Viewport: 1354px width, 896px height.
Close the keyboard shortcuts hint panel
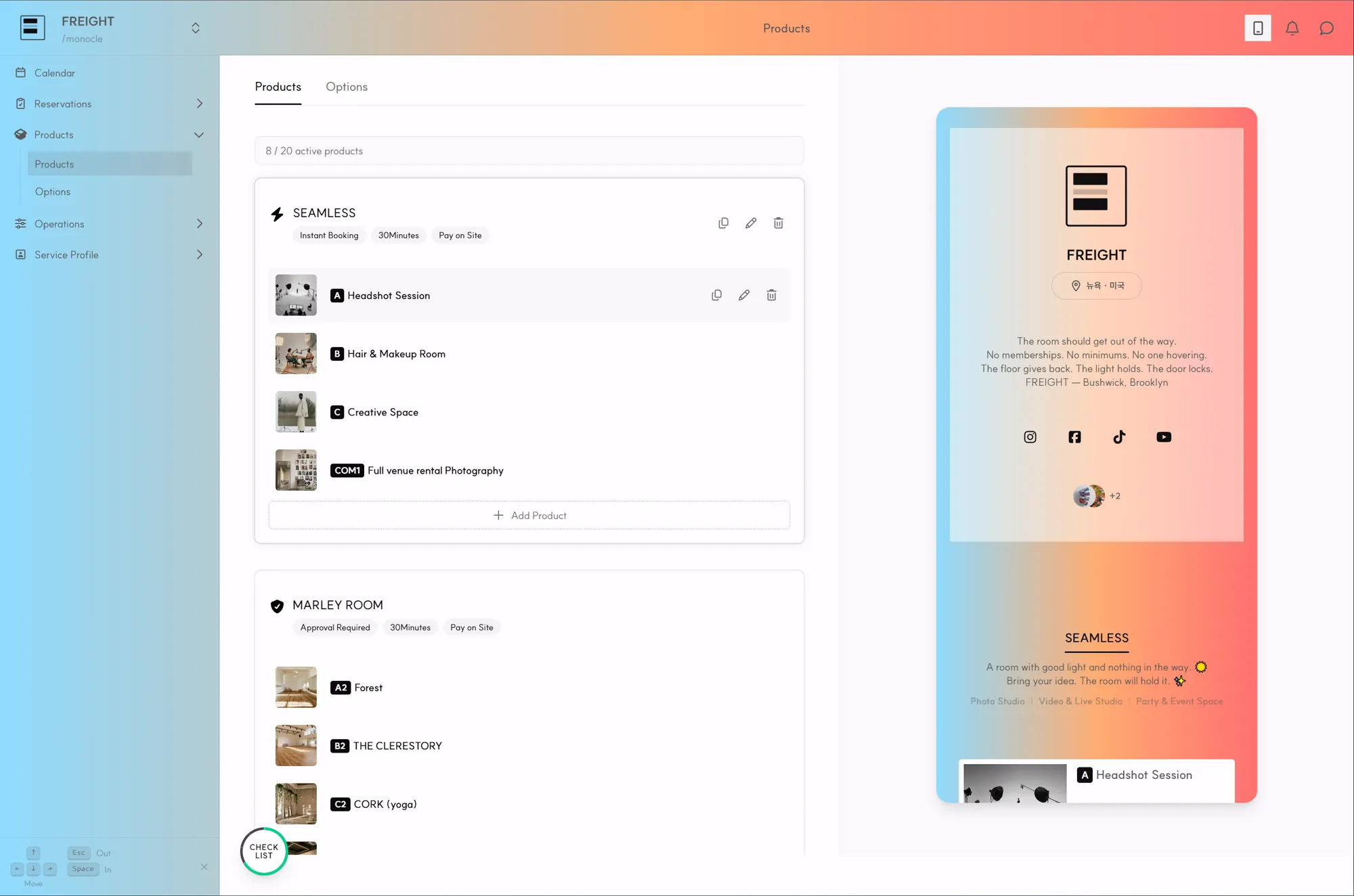tap(204, 867)
